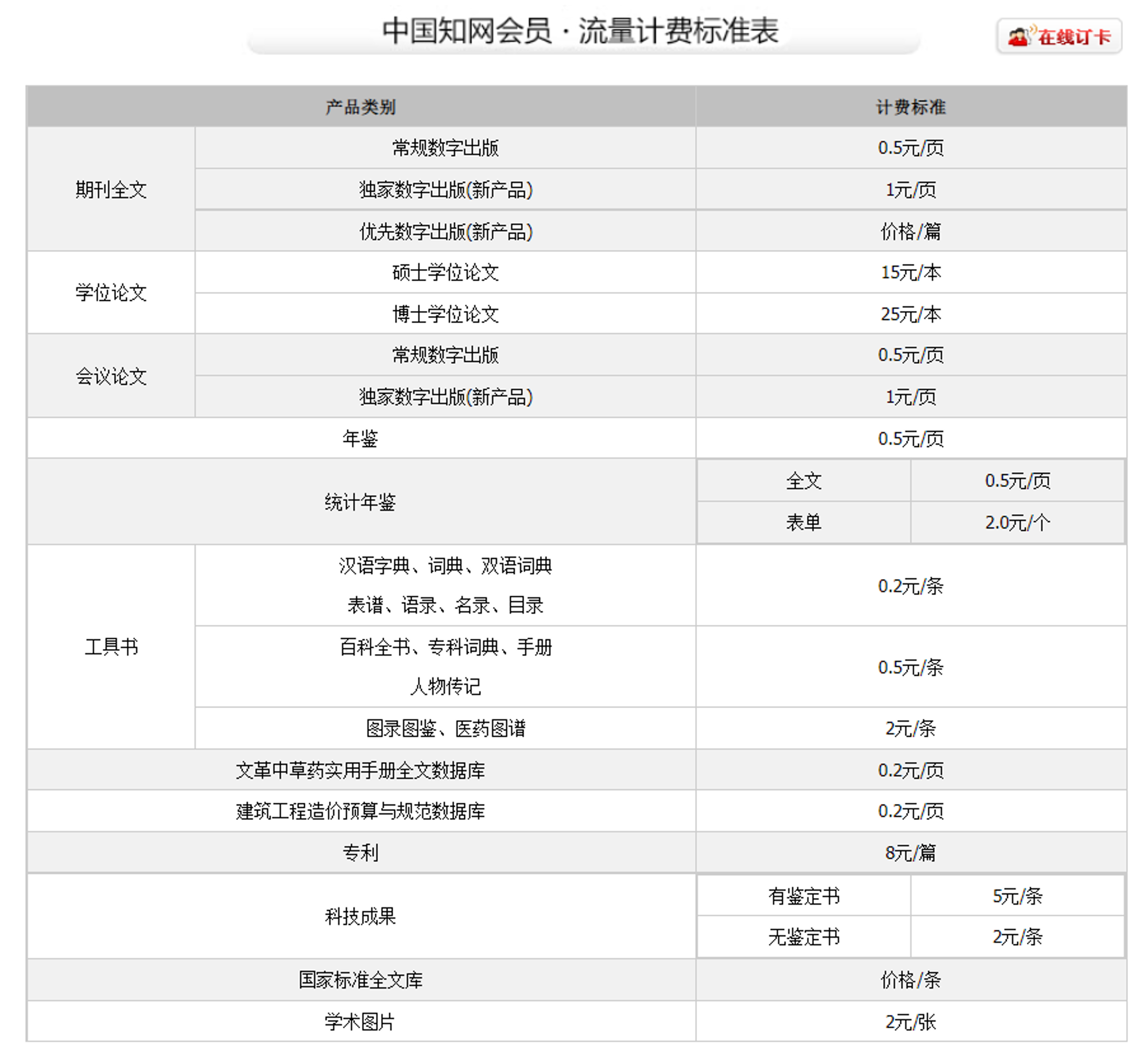Click the 年鉴 row label
The image size is (1148, 1061).
point(360,438)
